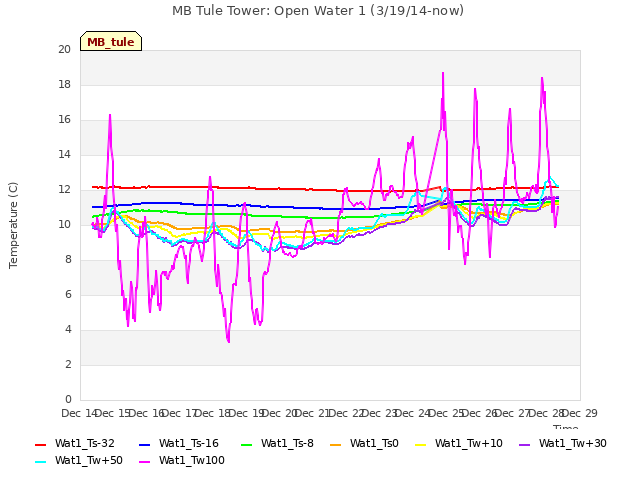Click the Temperature (C) axis label
Screen dimensions: 640x480
(x=13, y=225)
